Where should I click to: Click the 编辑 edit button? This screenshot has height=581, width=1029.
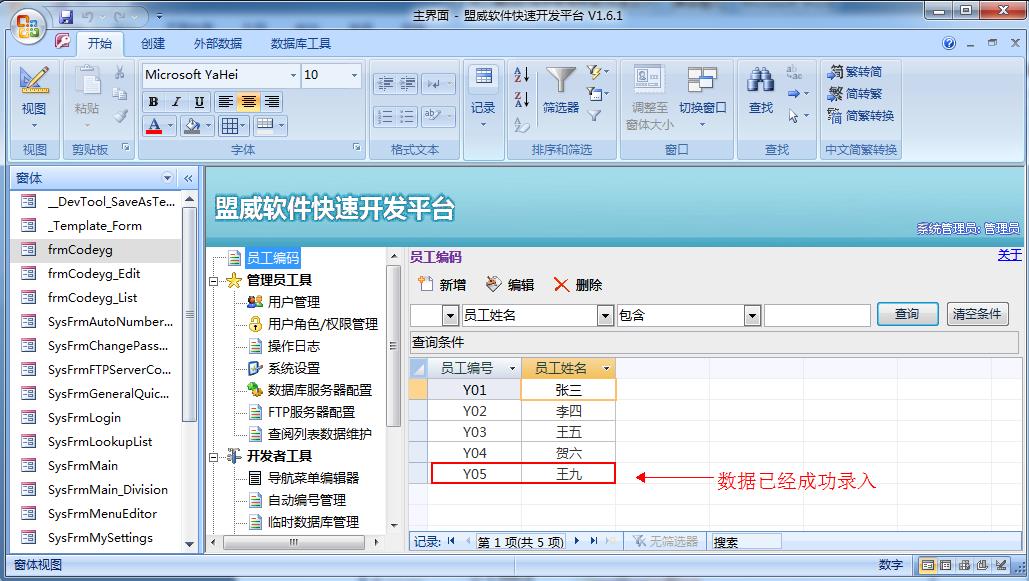click(x=510, y=285)
